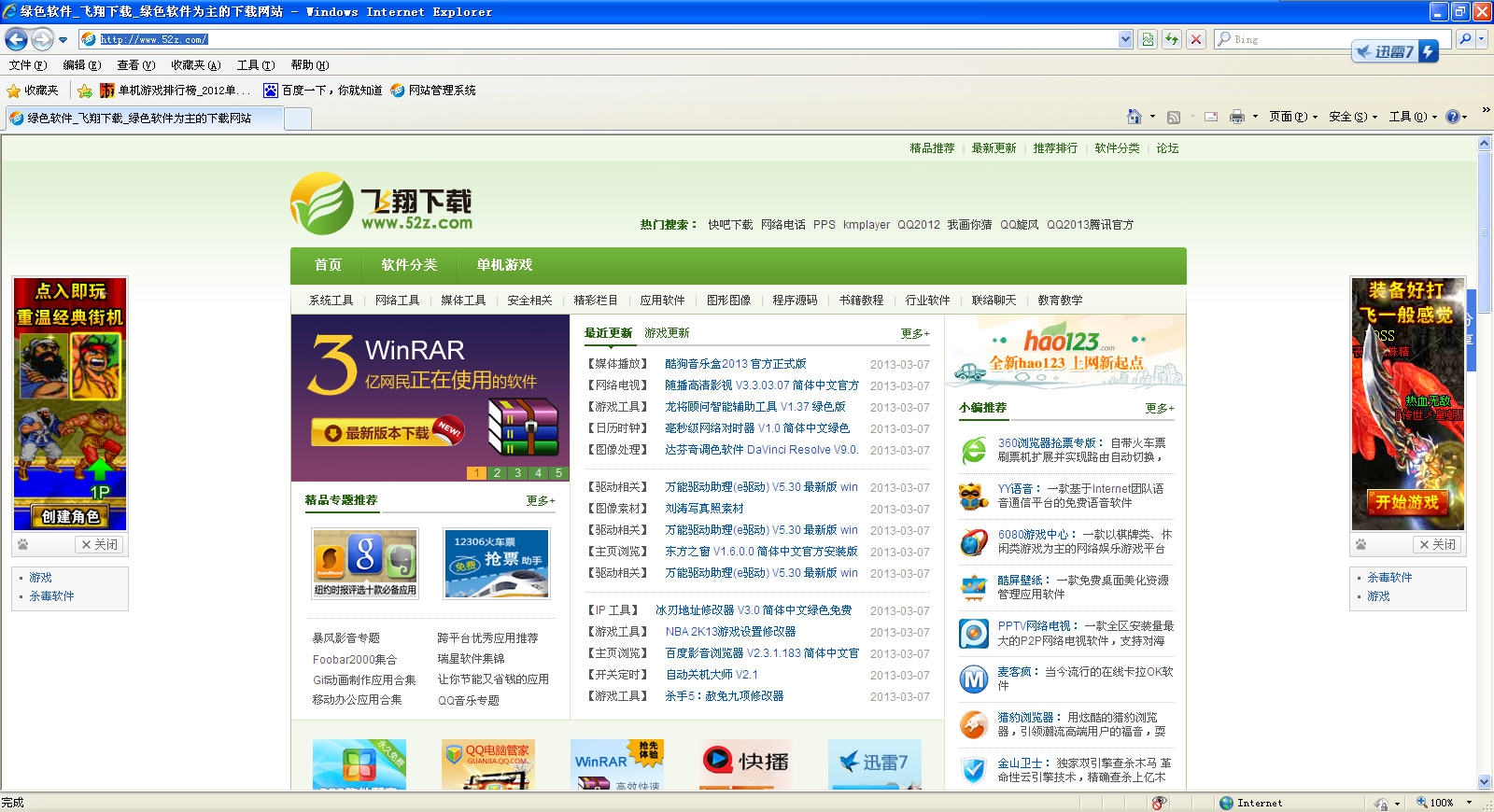
Task: Click the Stop loading red X icon
Action: click(x=1195, y=39)
